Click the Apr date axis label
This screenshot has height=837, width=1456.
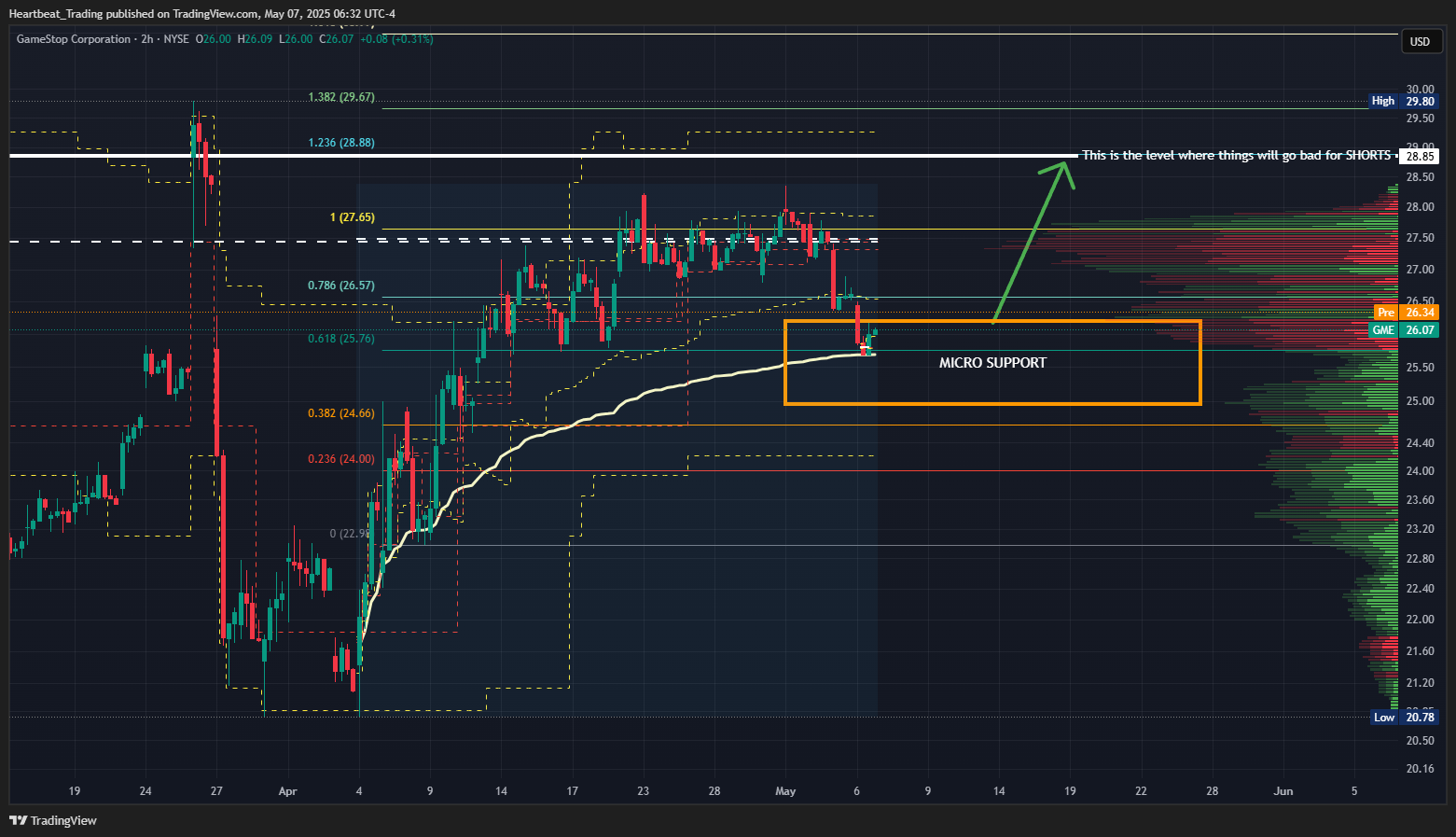[288, 791]
